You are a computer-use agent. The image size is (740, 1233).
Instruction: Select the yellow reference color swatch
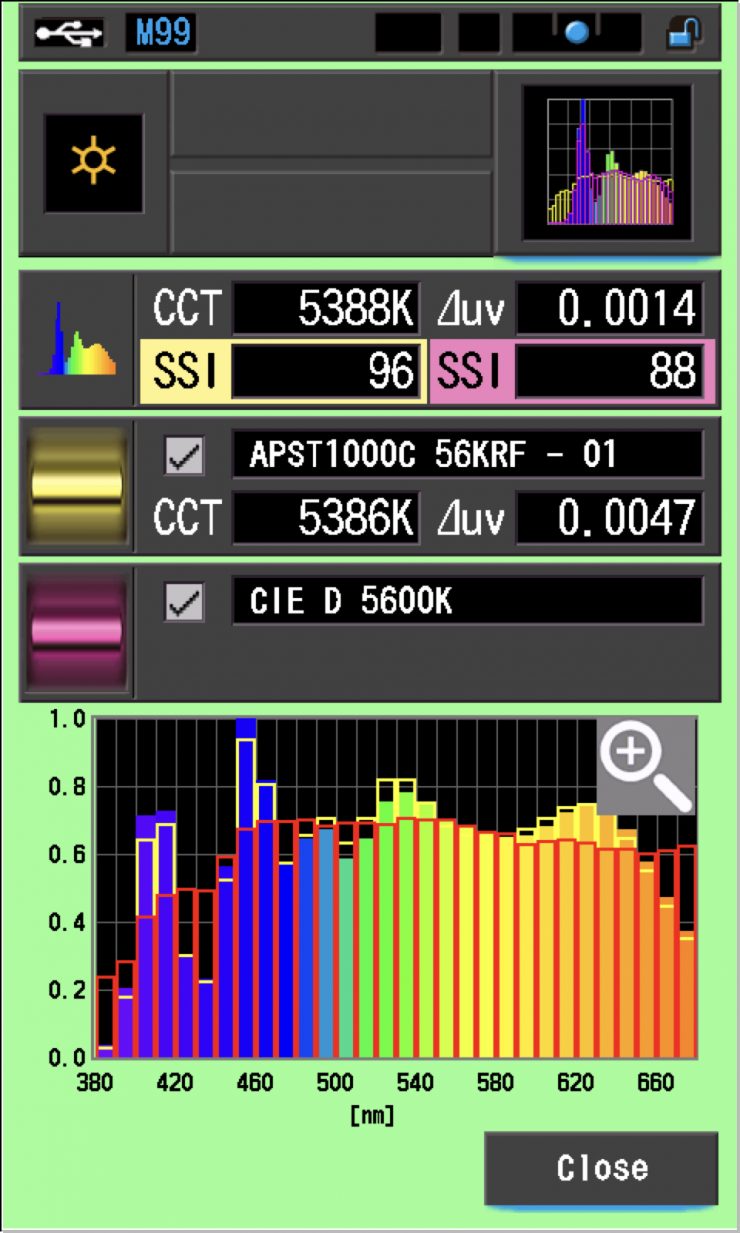click(x=77, y=486)
